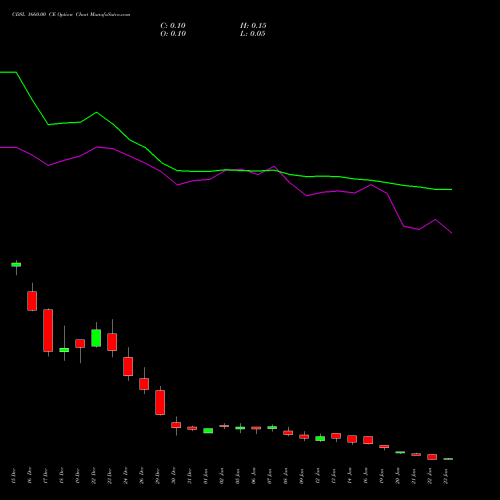Click the "17 Dec" date axis label
This screenshot has width=500, height=500.
click(x=45, y=476)
